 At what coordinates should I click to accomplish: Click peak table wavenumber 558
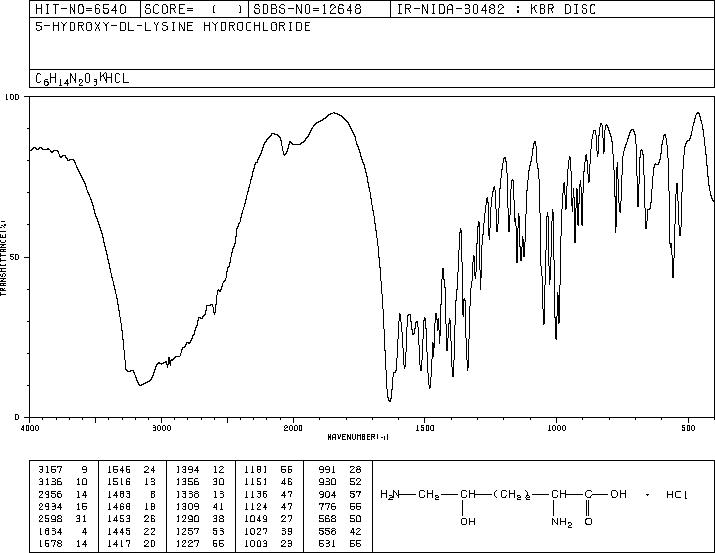pos(327,532)
